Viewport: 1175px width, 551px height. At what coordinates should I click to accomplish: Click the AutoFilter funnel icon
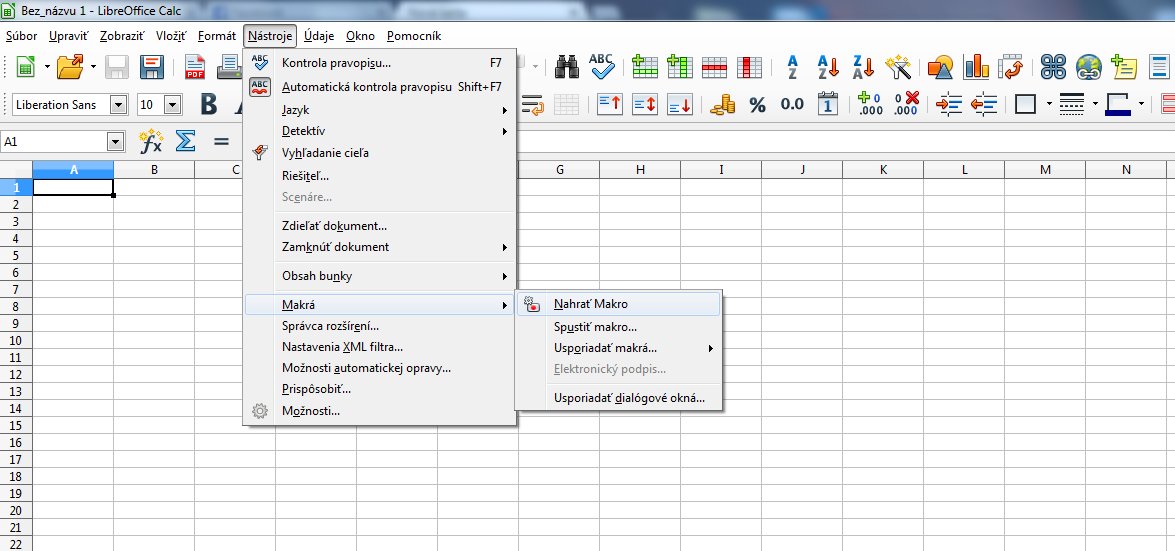pos(898,67)
